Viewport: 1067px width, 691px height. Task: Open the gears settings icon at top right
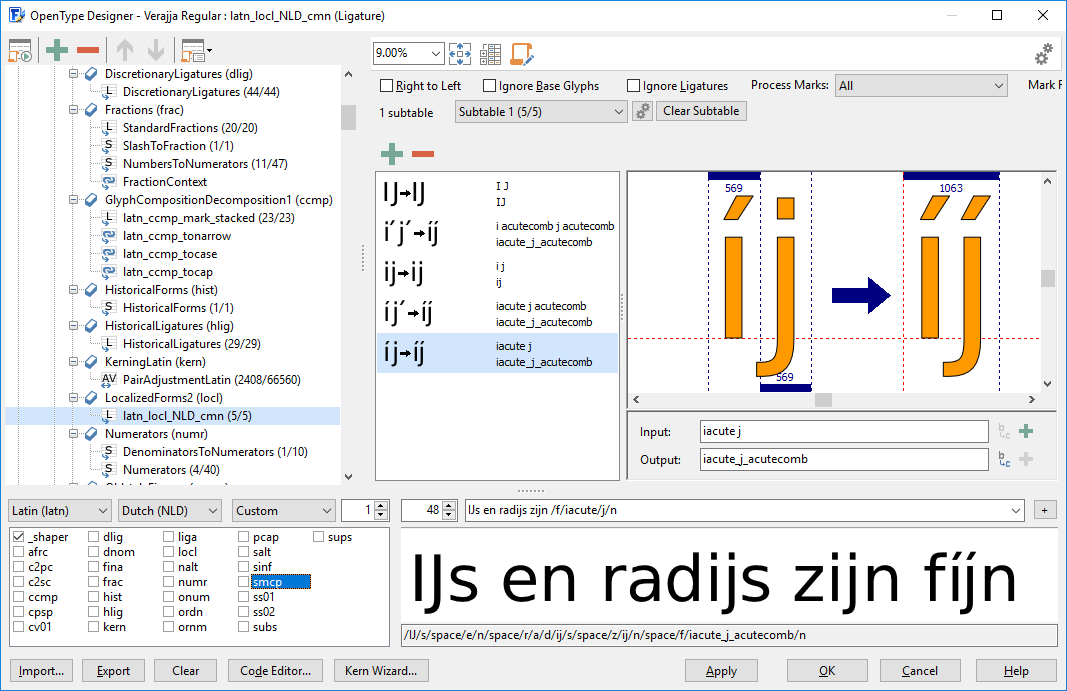click(x=1044, y=54)
